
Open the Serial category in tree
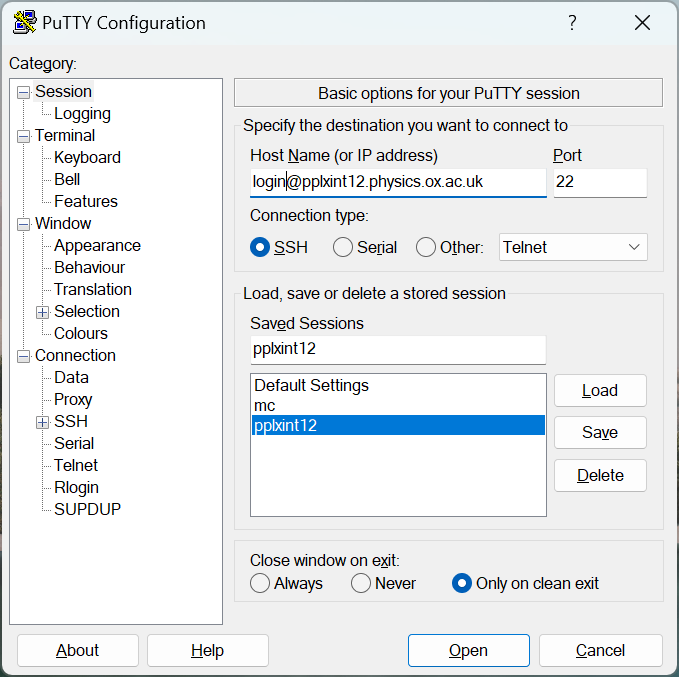[x=74, y=444]
